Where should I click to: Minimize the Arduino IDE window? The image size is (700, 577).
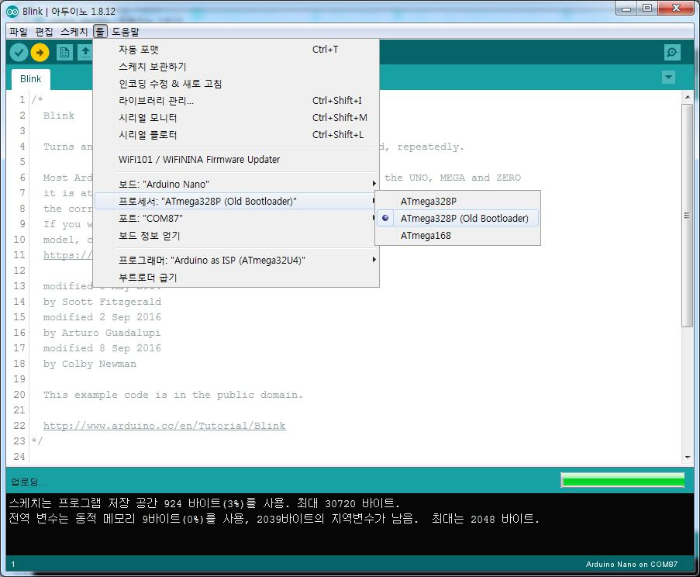pos(626,8)
